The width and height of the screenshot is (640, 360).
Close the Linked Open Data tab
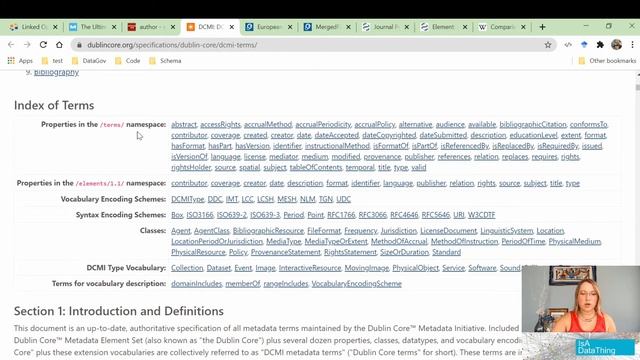pos(55,27)
